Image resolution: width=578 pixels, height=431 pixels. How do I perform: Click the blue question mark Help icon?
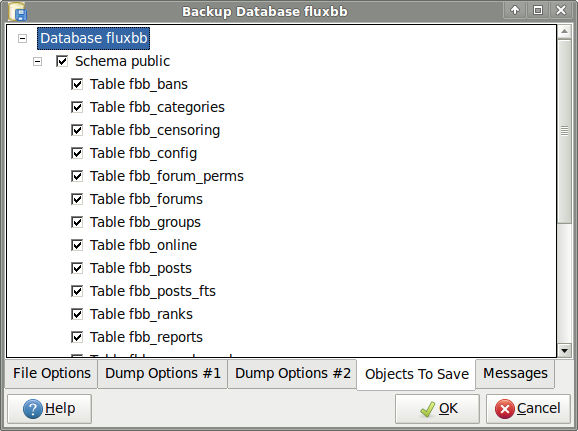(x=32, y=409)
